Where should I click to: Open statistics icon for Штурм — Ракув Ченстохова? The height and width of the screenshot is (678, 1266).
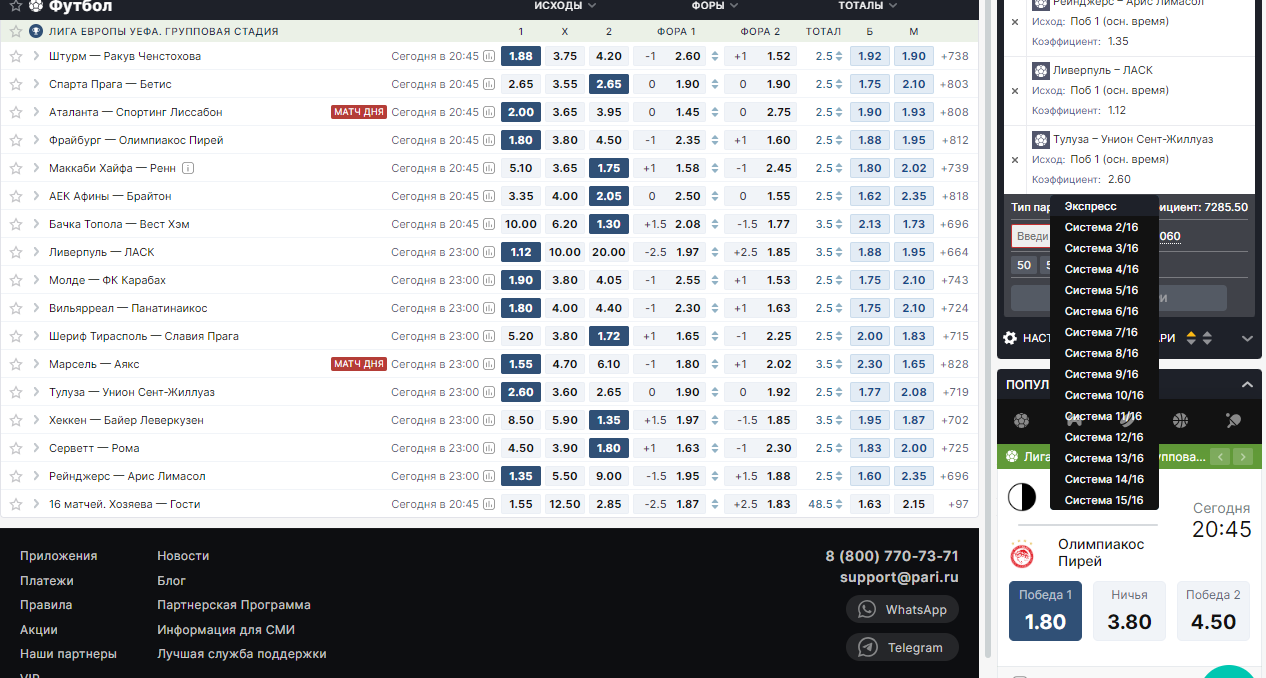click(489, 56)
